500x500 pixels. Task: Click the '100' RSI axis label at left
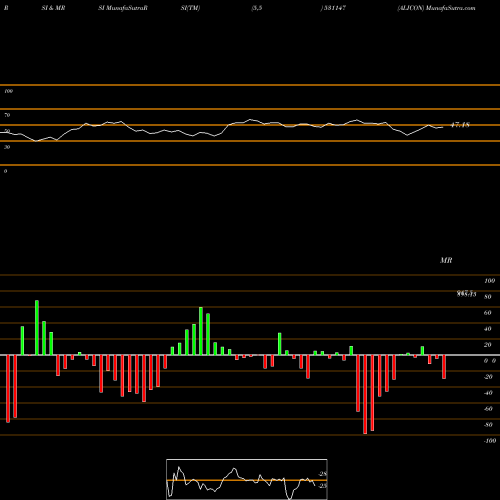point(8,91)
